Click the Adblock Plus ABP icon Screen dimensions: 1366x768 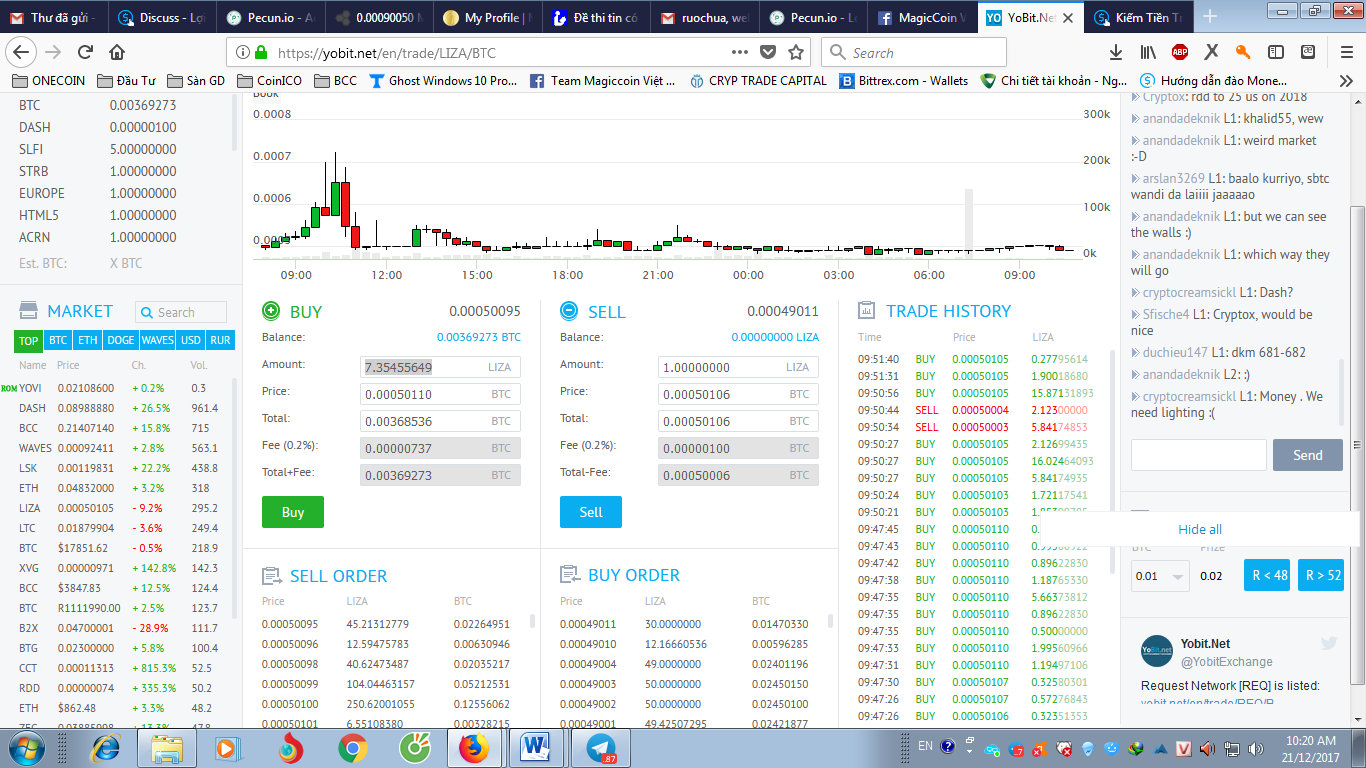(x=1180, y=52)
